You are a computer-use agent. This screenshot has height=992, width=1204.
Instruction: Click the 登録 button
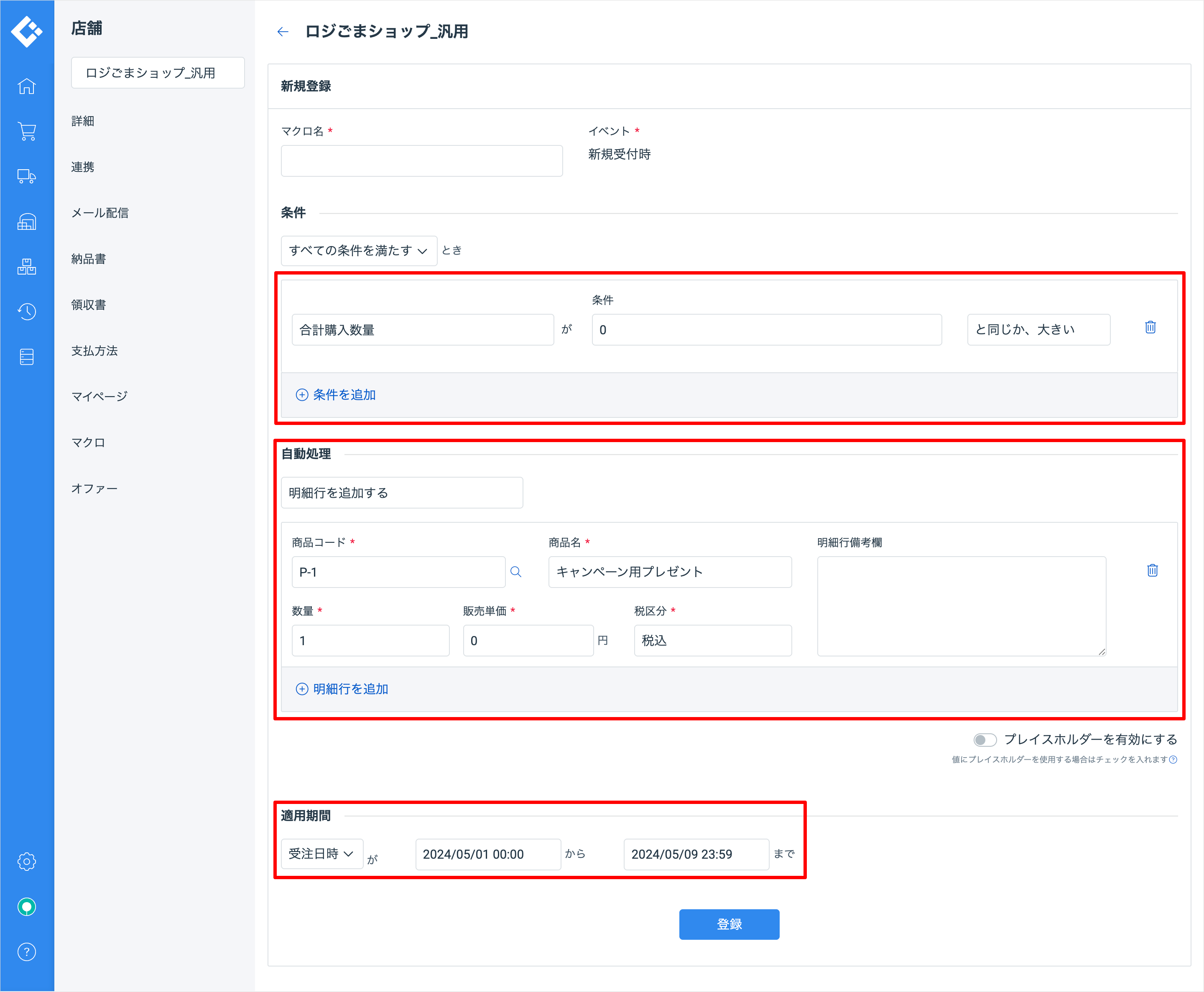tap(729, 924)
